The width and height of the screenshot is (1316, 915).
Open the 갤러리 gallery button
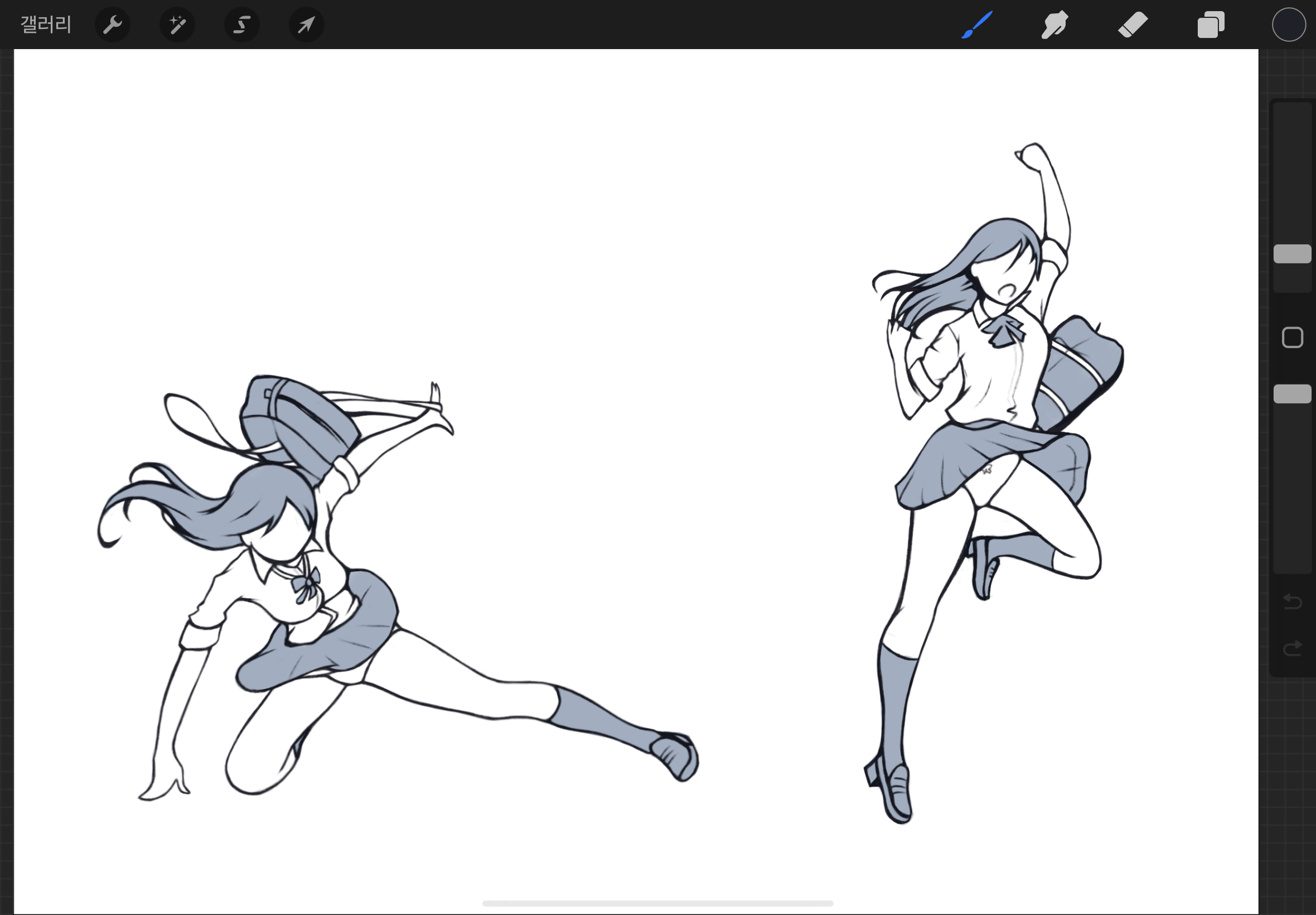pos(46,25)
